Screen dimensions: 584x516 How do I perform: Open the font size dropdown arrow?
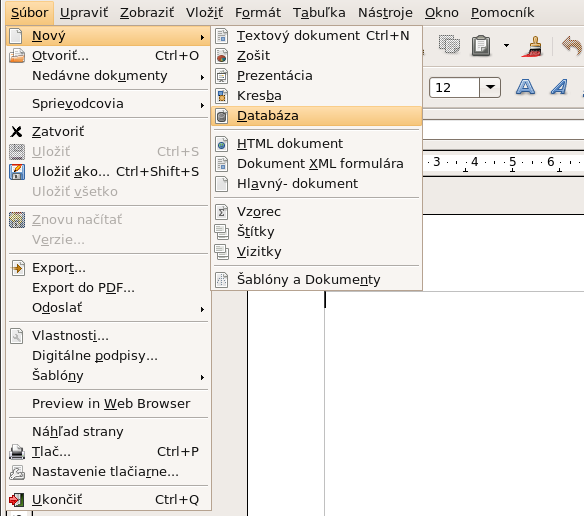[x=490, y=88]
